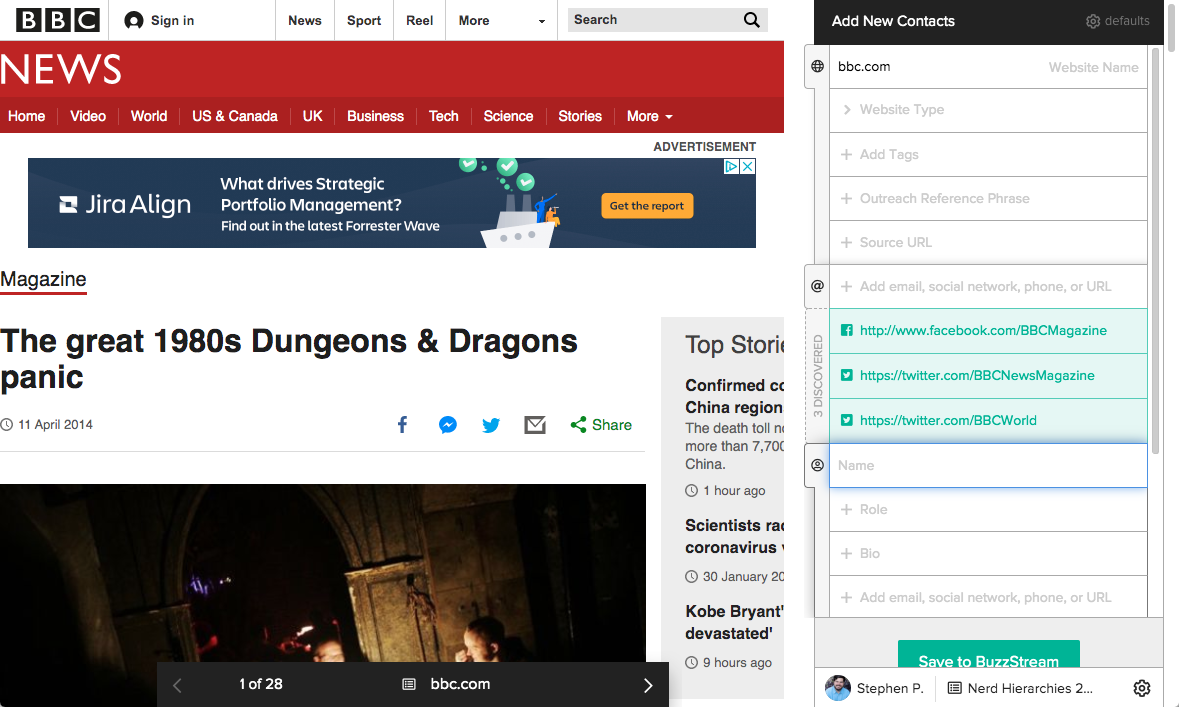Select the Science navigation item
The image size is (1179, 707).
(508, 116)
